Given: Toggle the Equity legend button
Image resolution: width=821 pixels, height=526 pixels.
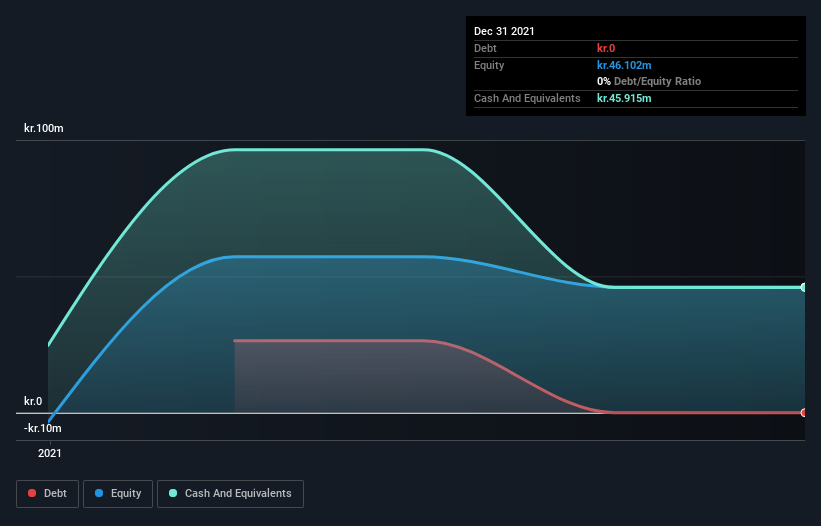Looking at the screenshot, I should point(118,494).
